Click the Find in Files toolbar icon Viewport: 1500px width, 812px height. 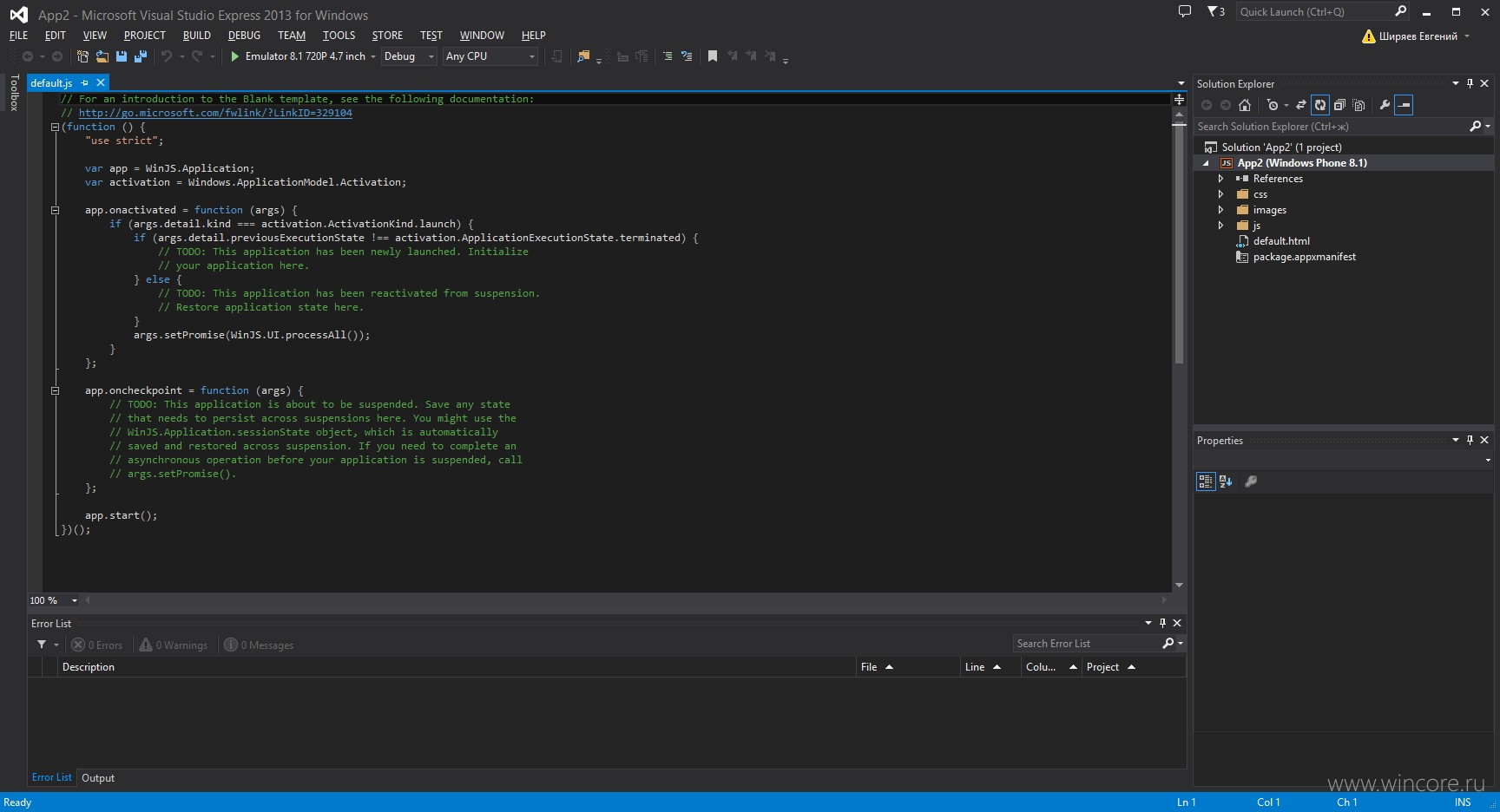pyautogui.click(x=583, y=56)
